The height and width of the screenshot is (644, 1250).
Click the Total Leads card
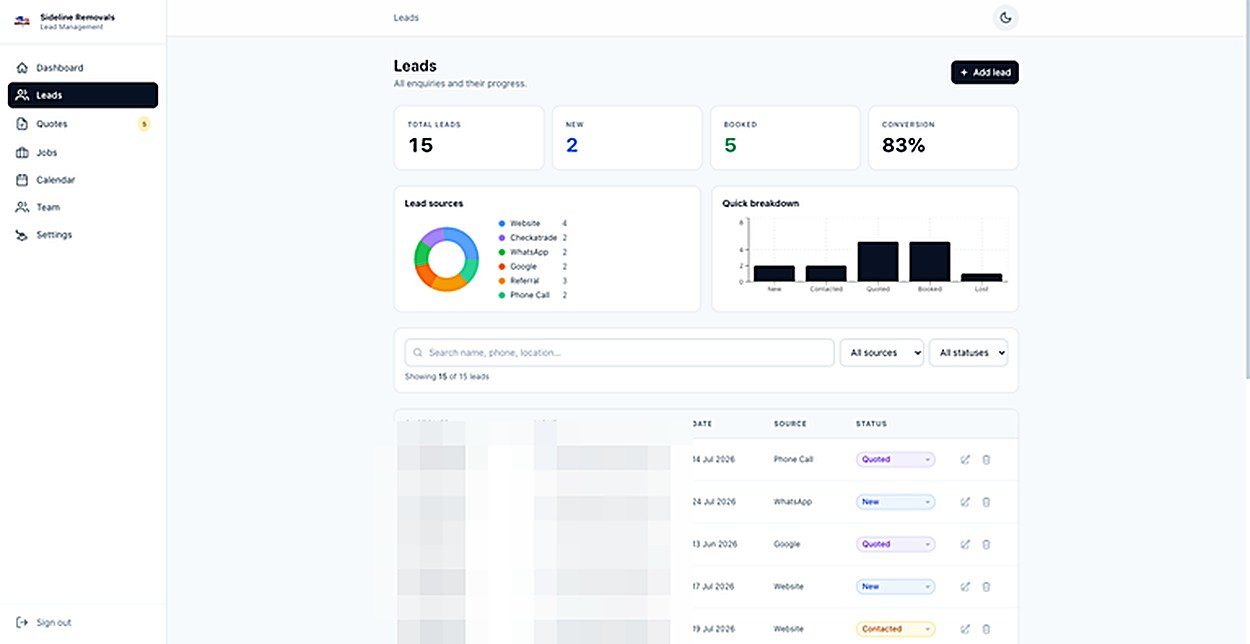point(469,138)
